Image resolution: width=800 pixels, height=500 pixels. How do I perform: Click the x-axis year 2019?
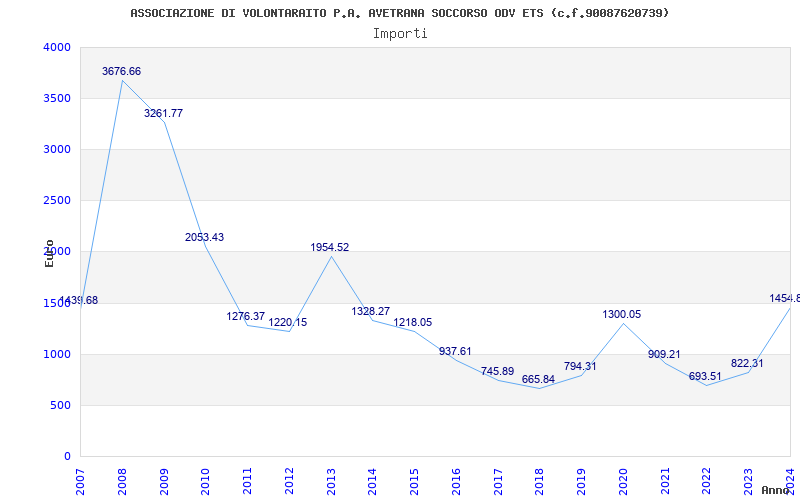pos(581,482)
